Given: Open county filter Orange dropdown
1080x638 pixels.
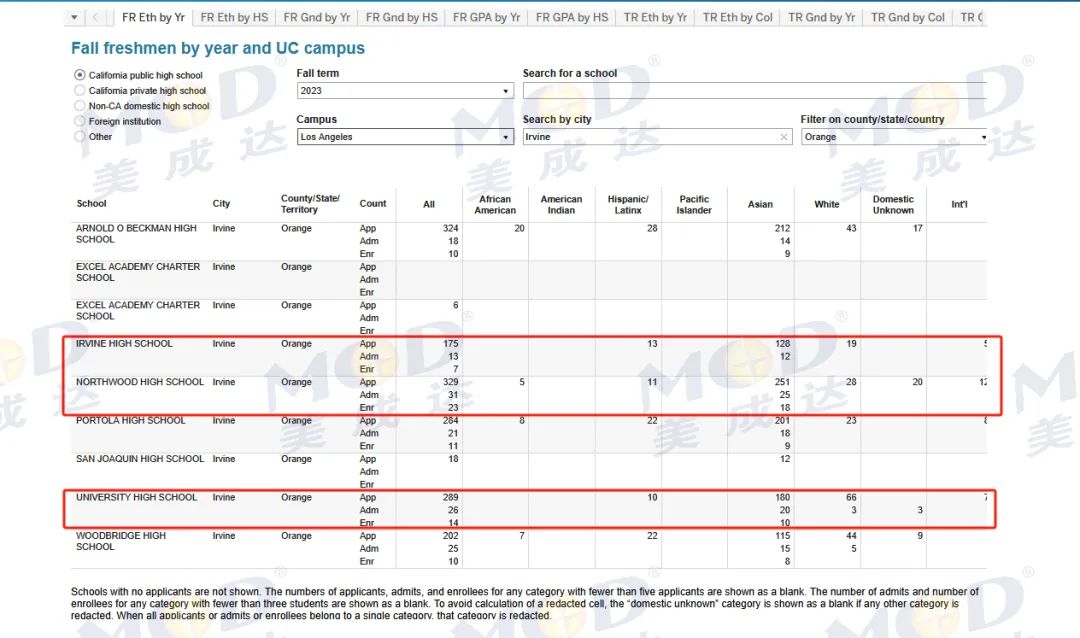Looking at the screenshot, I should point(894,137).
